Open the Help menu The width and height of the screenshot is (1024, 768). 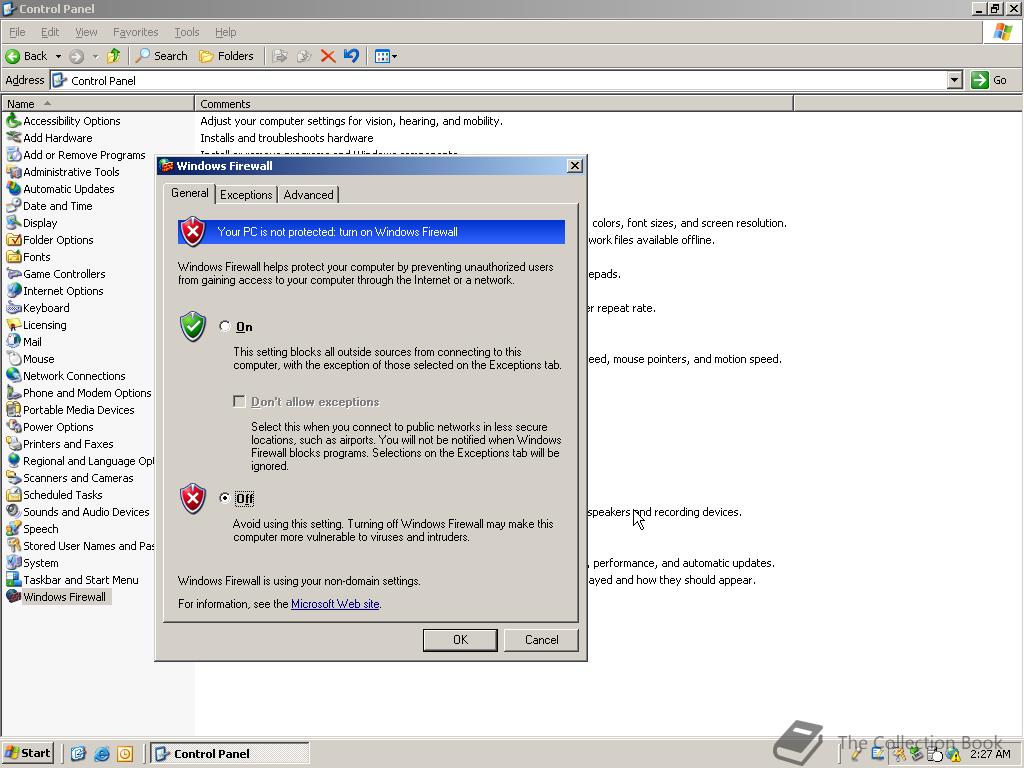tap(225, 32)
